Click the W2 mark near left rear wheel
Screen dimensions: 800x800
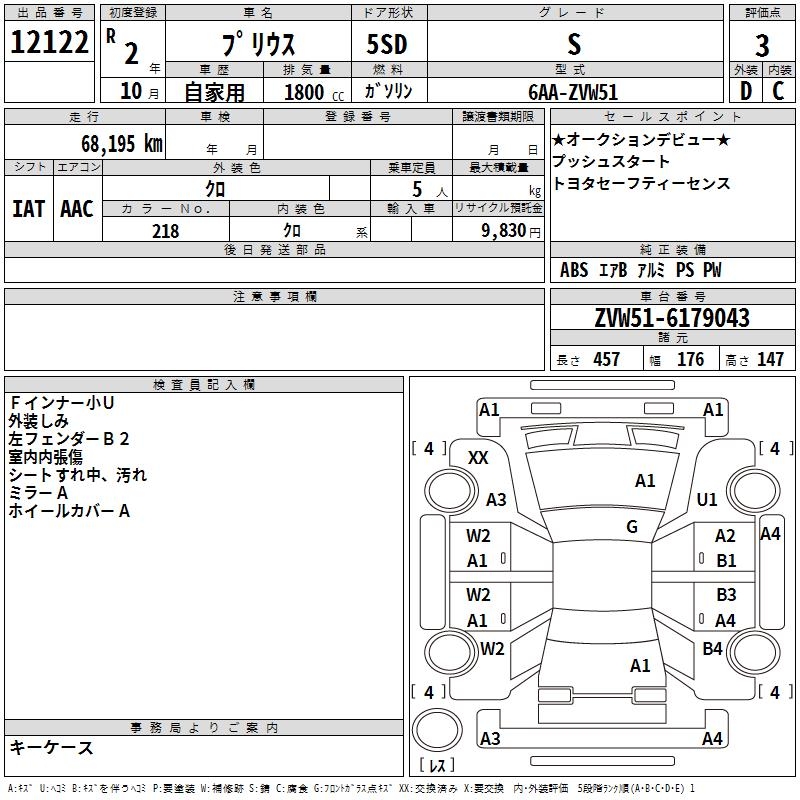[x=492, y=648]
